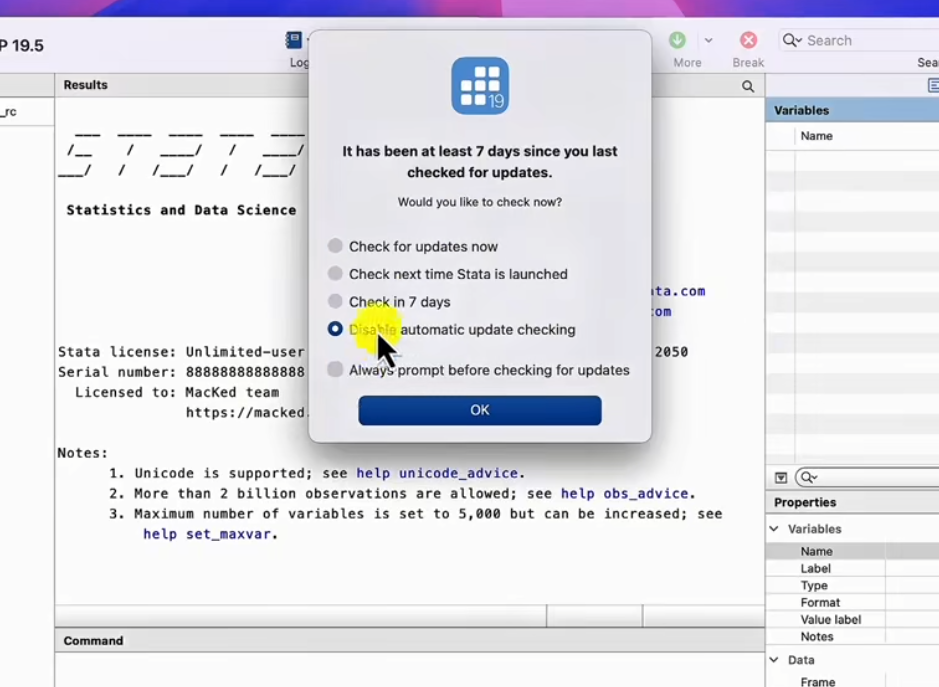Select "Check for updates now" option
This screenshot has height=687, width=939.
click(x=335, y=246)
